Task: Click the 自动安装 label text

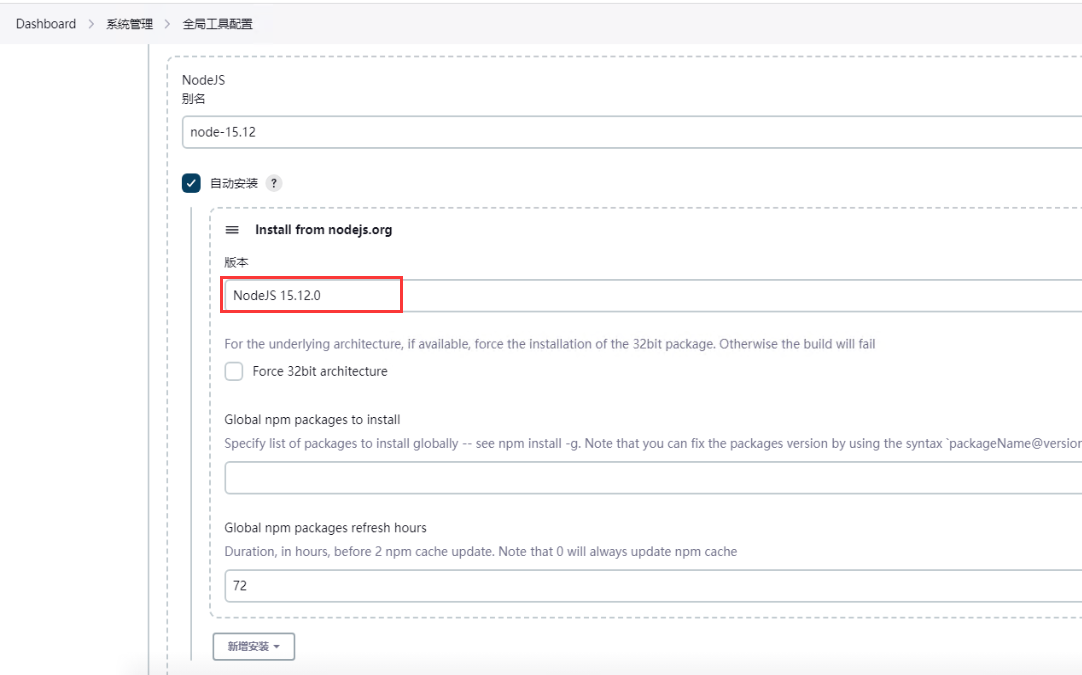Action: (233, 183)
